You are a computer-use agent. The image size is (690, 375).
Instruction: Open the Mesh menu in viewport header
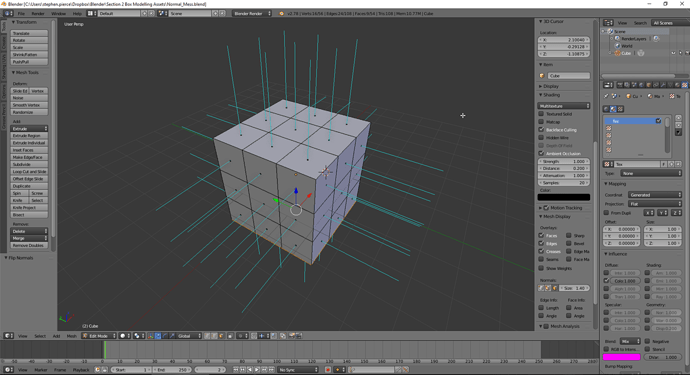(72, 336)
